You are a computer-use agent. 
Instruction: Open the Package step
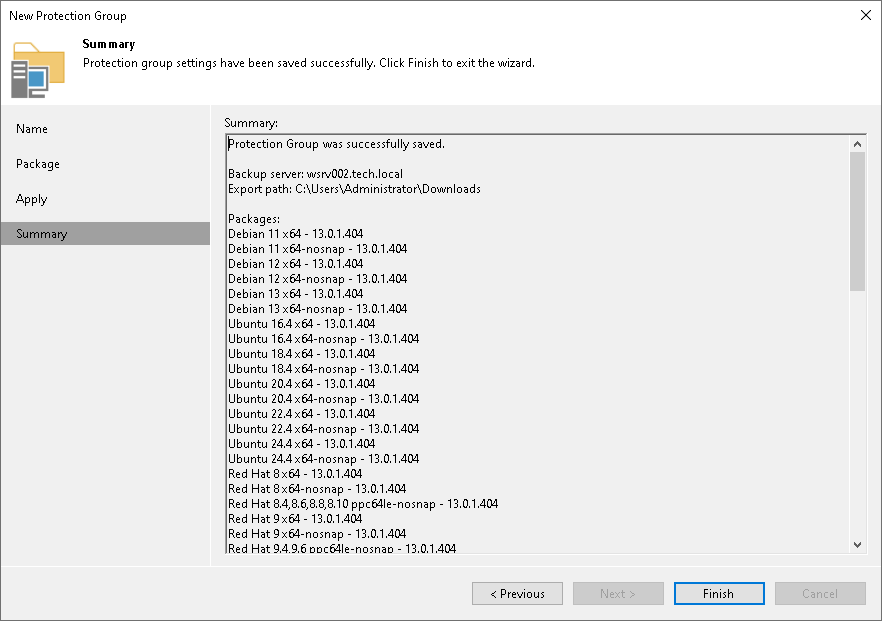point(38,164)
